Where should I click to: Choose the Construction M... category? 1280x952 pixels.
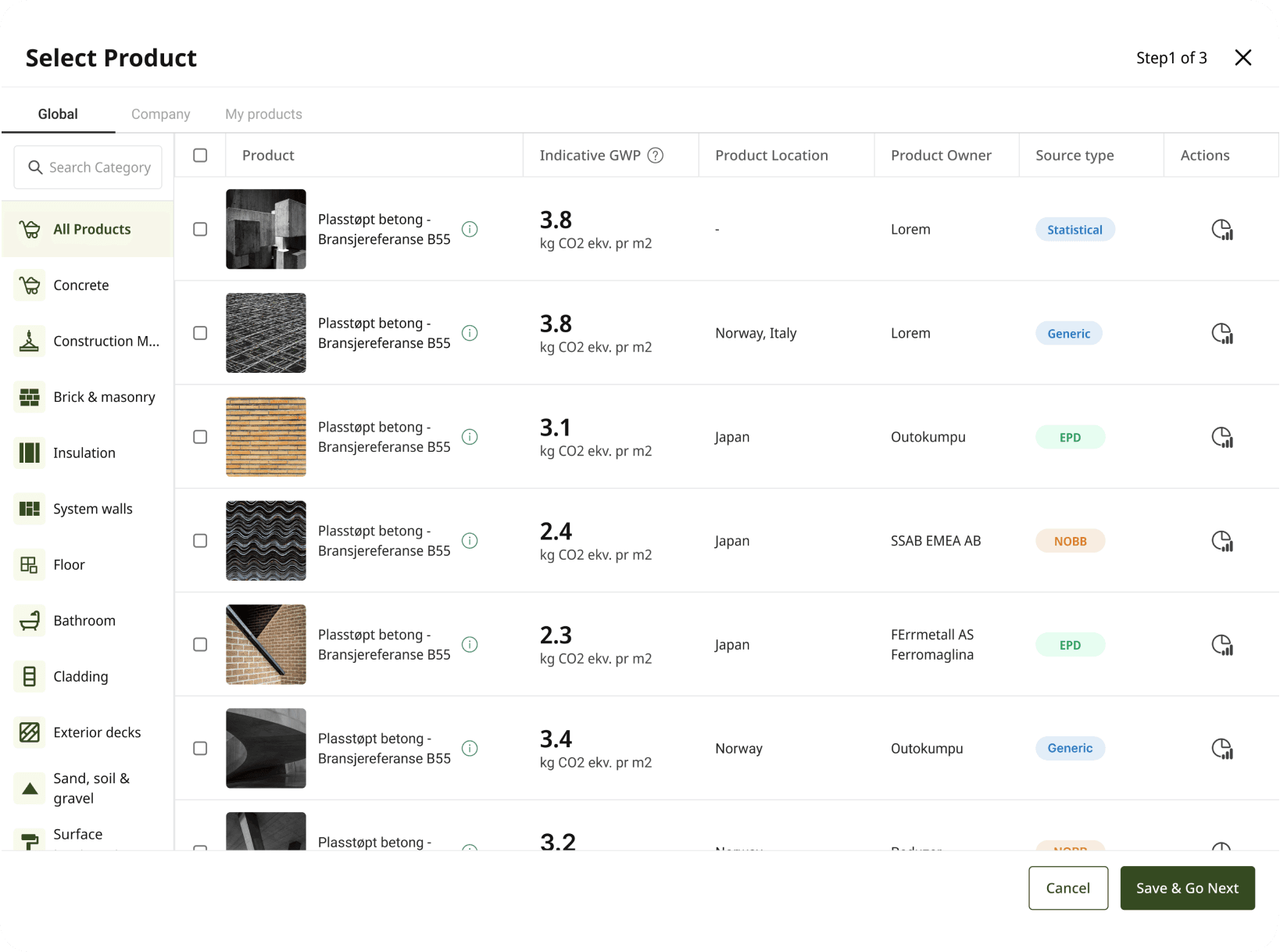click(87, 342)
